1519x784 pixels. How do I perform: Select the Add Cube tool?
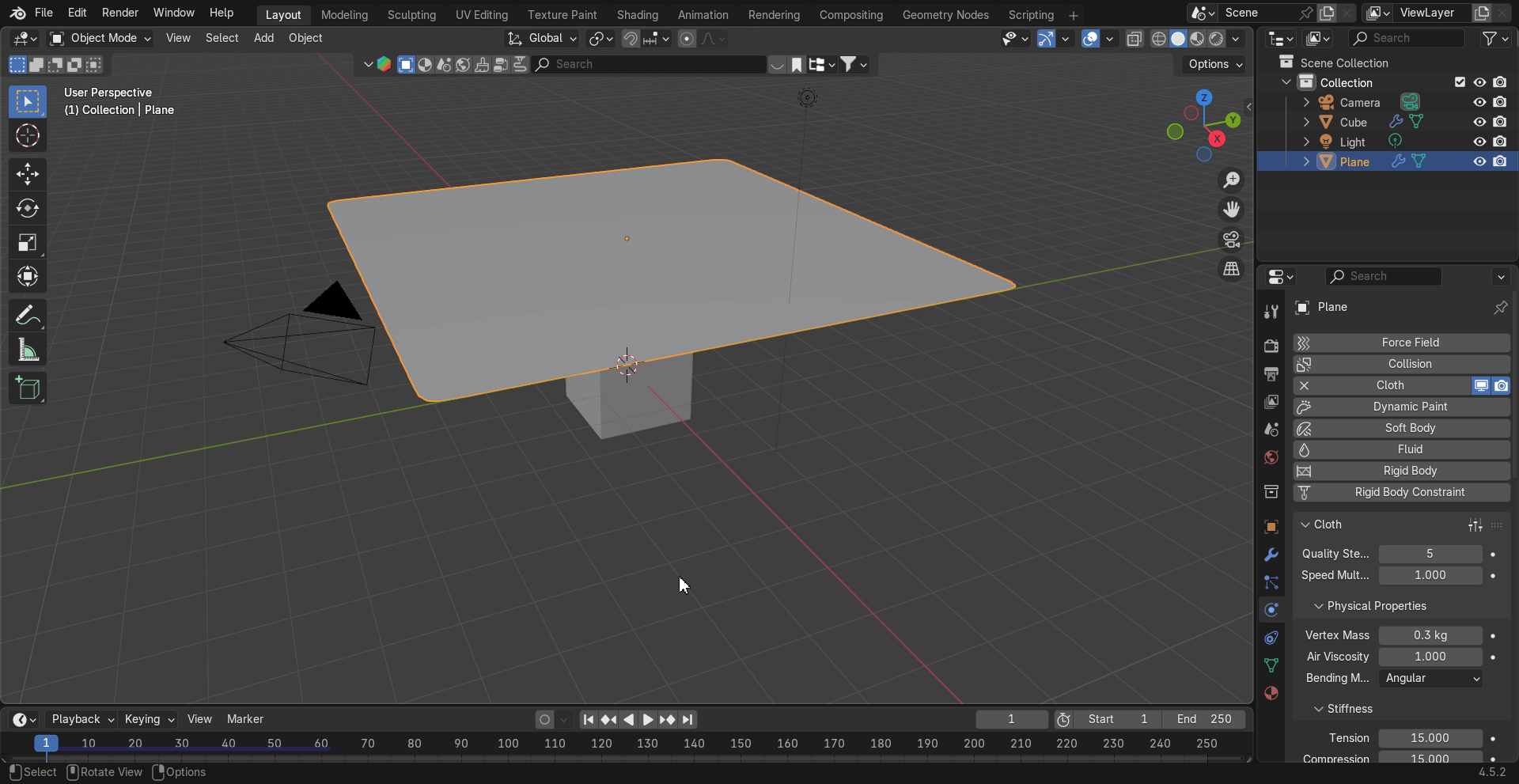tap(28, 388)
